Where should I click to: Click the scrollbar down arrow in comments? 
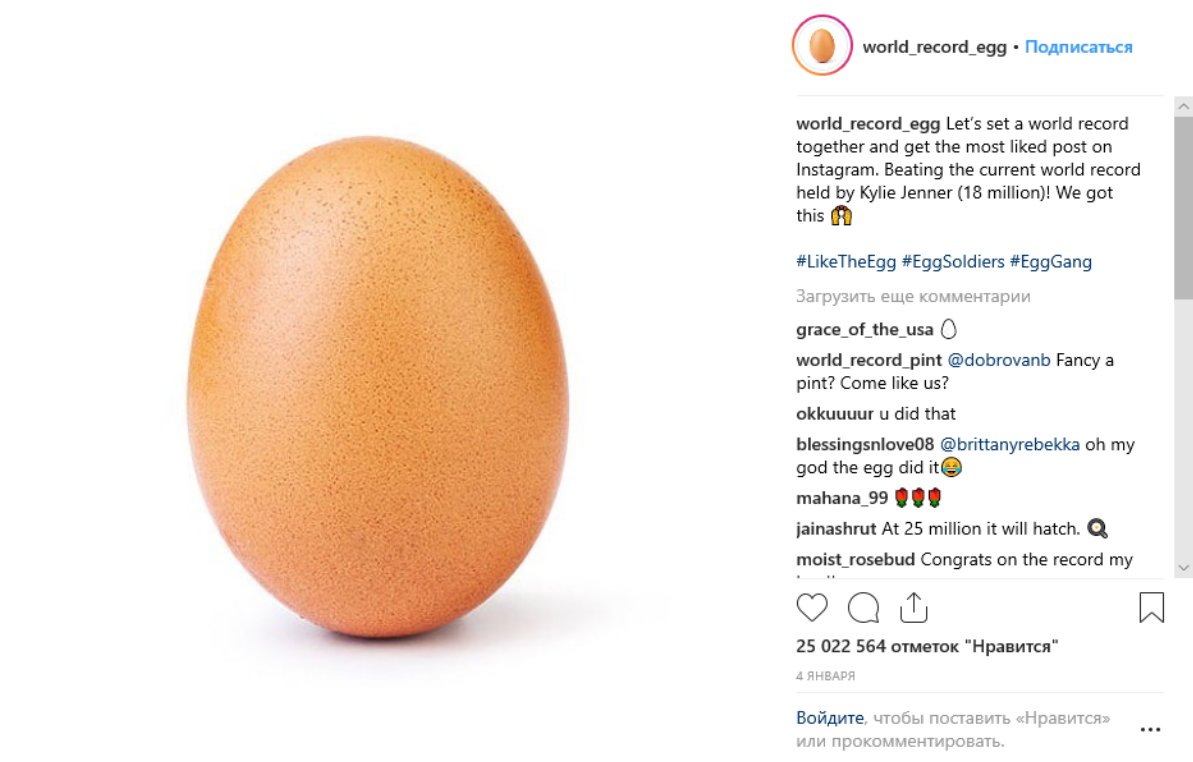(1183, 567)
